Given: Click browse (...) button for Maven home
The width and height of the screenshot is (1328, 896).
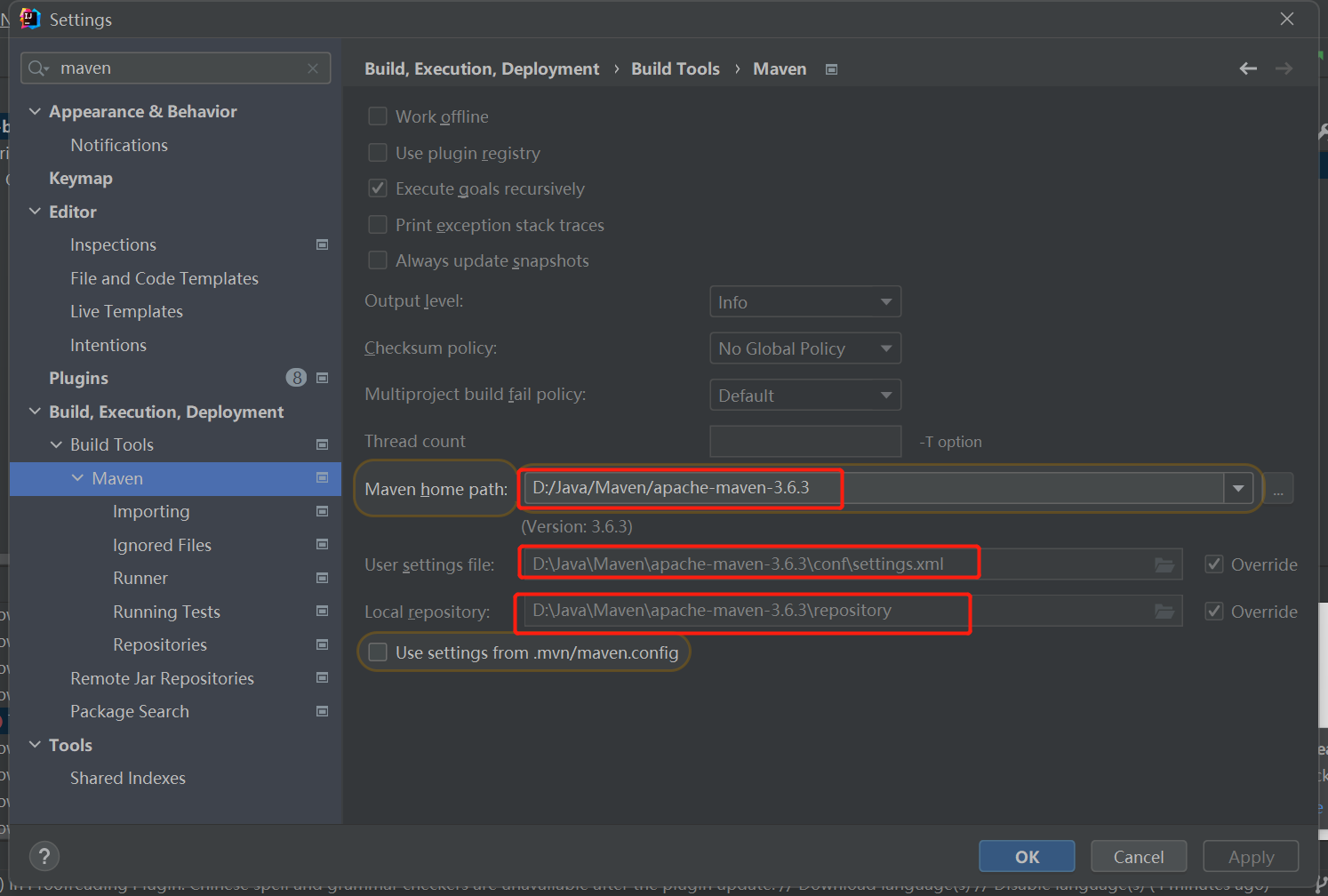Looking at the screenshot, I should click(x=1278, y=488).
